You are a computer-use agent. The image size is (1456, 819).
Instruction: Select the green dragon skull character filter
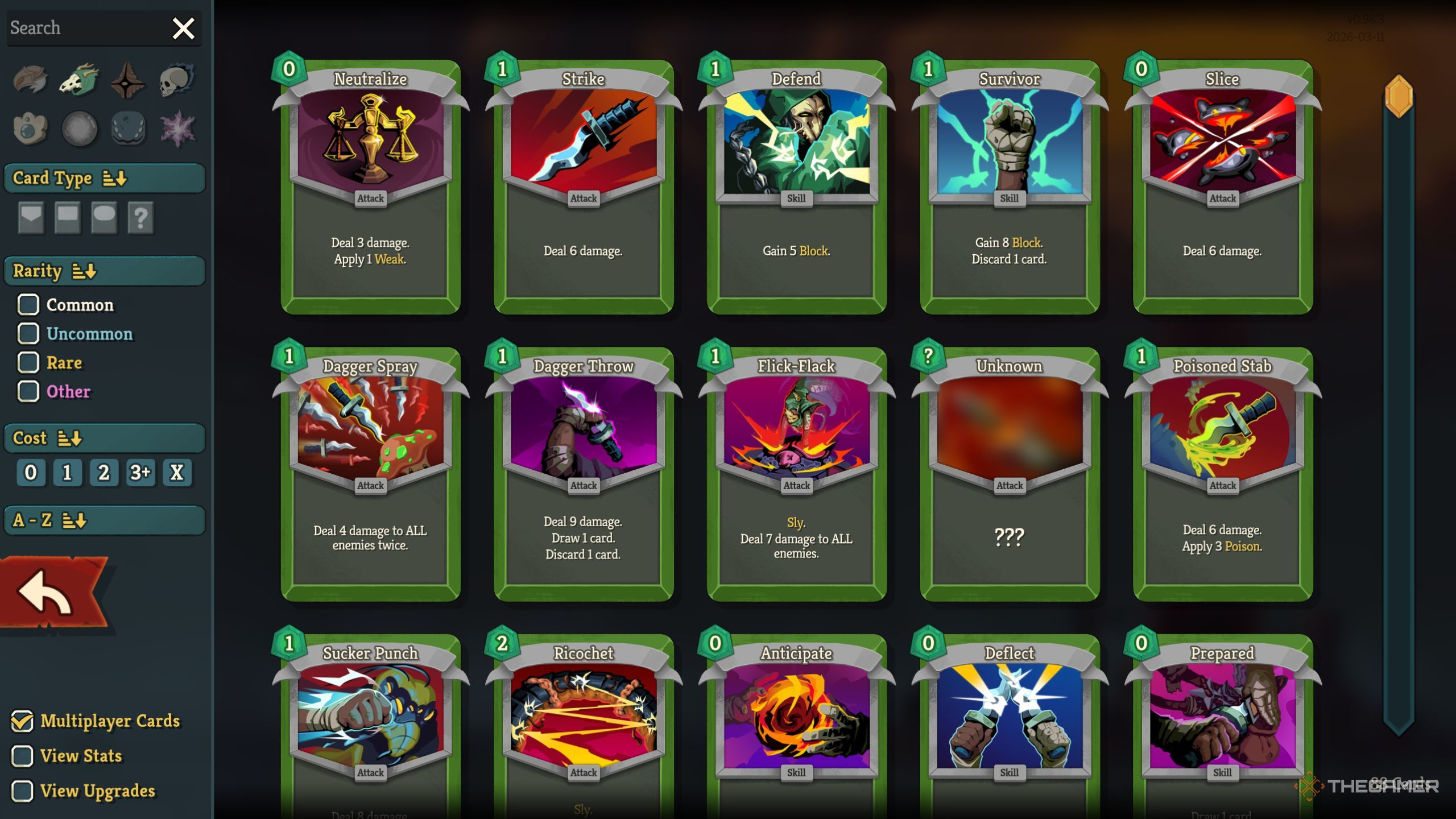80,79
